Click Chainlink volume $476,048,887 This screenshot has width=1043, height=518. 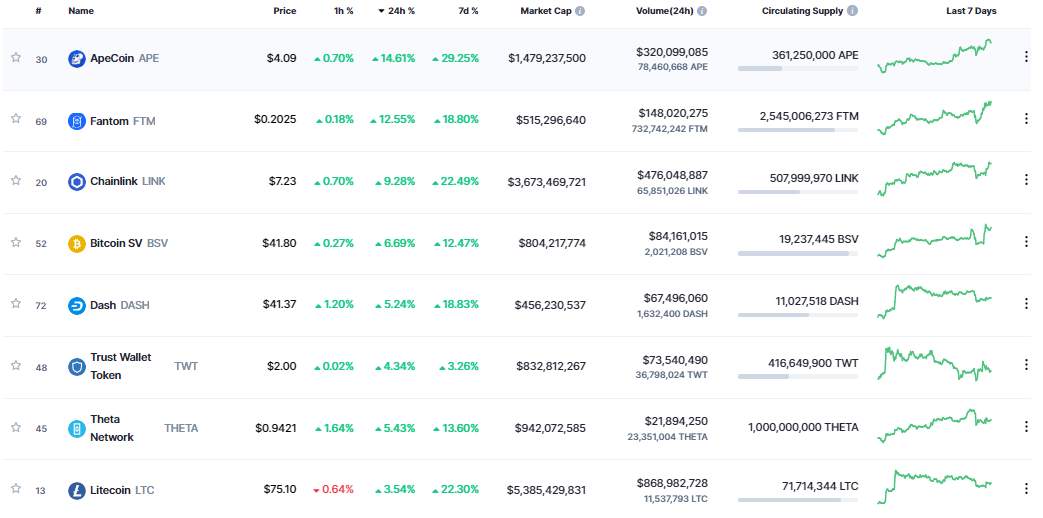click(672, 175)
